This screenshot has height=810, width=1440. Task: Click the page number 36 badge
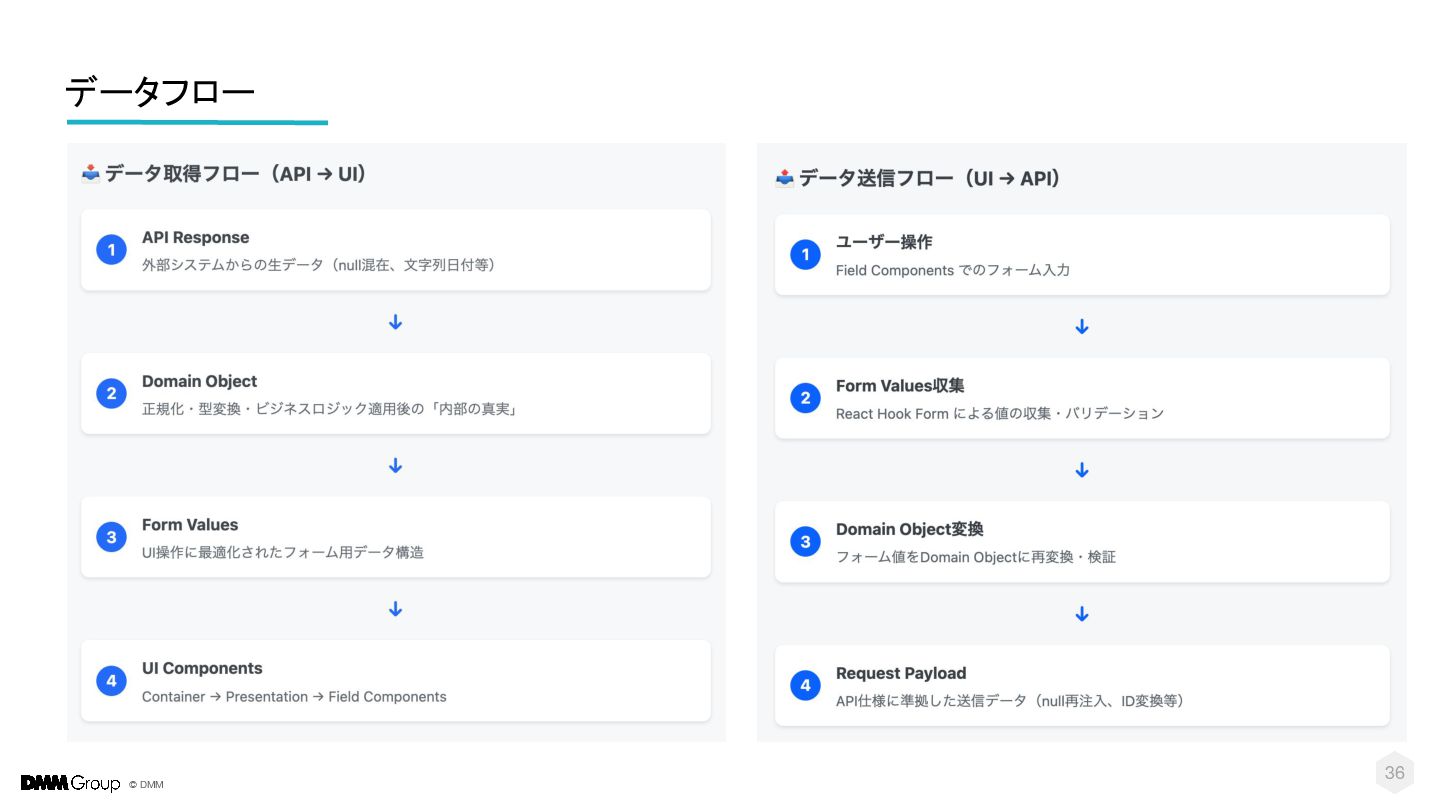1395,772
